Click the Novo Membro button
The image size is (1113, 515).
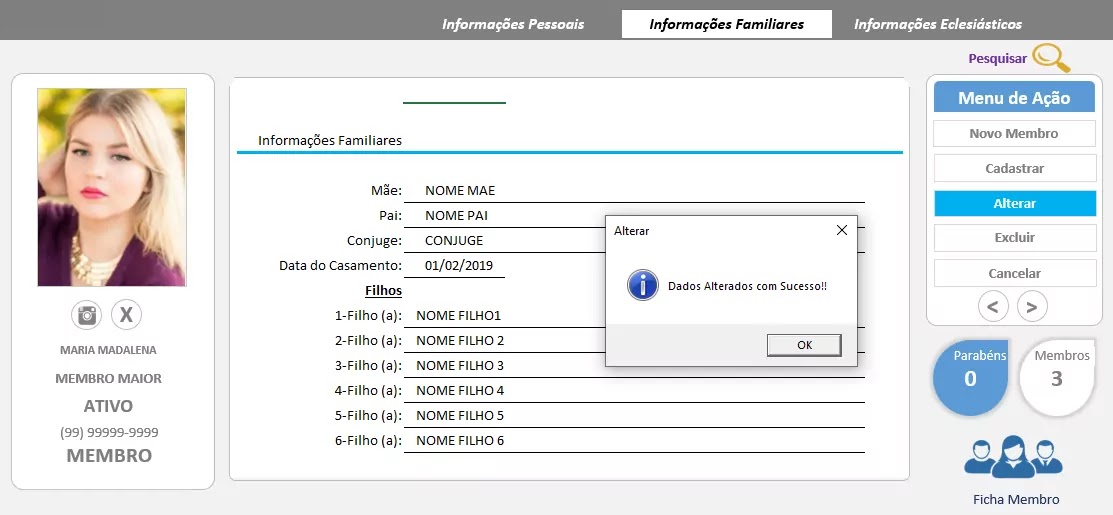(x=1014, y=133)
